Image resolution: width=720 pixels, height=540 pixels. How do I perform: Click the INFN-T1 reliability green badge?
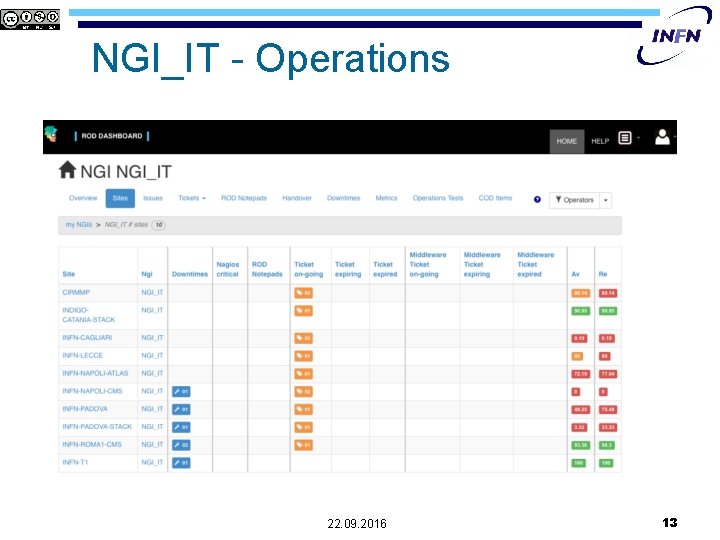[606, 463]
